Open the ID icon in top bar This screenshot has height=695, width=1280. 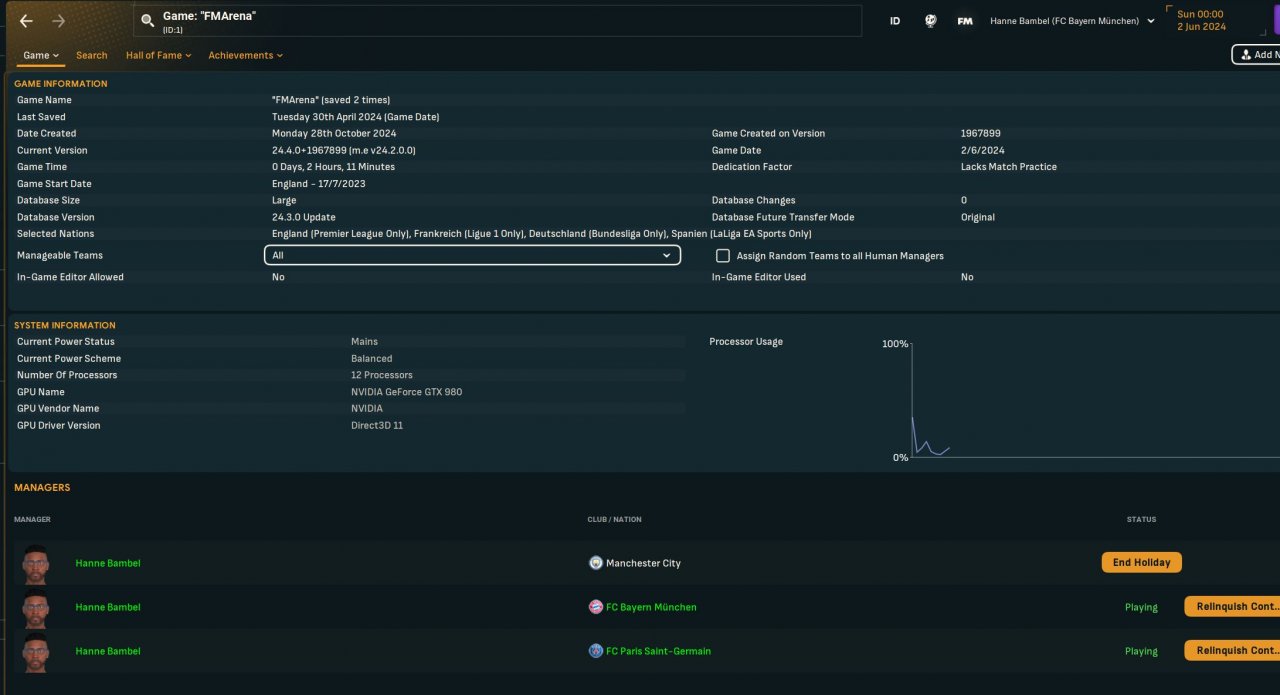(895, 21)
